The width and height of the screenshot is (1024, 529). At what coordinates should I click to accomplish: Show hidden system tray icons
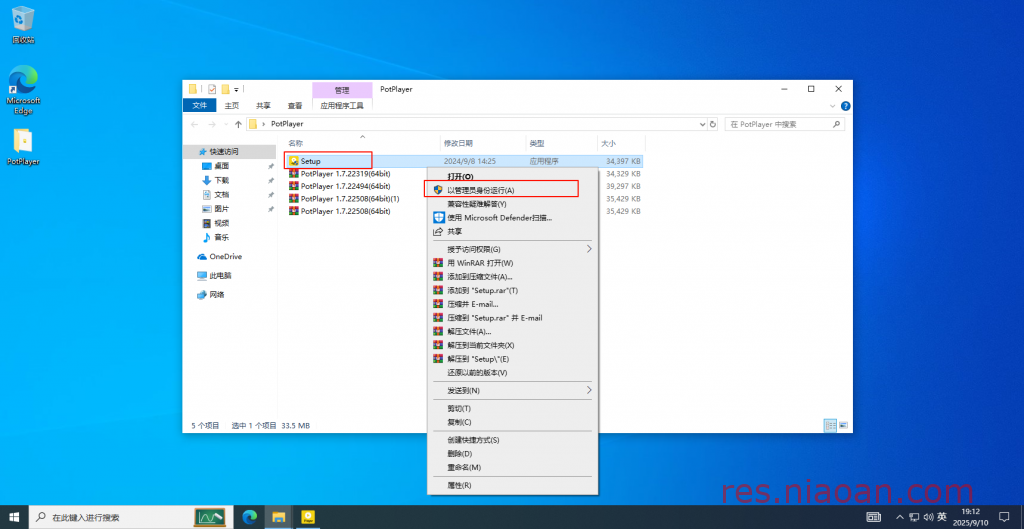[900, 517]
